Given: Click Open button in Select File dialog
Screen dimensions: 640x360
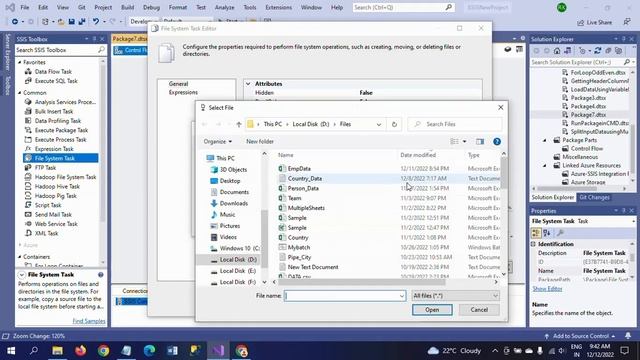Looking at the screenshot, I should pos(432,310).
